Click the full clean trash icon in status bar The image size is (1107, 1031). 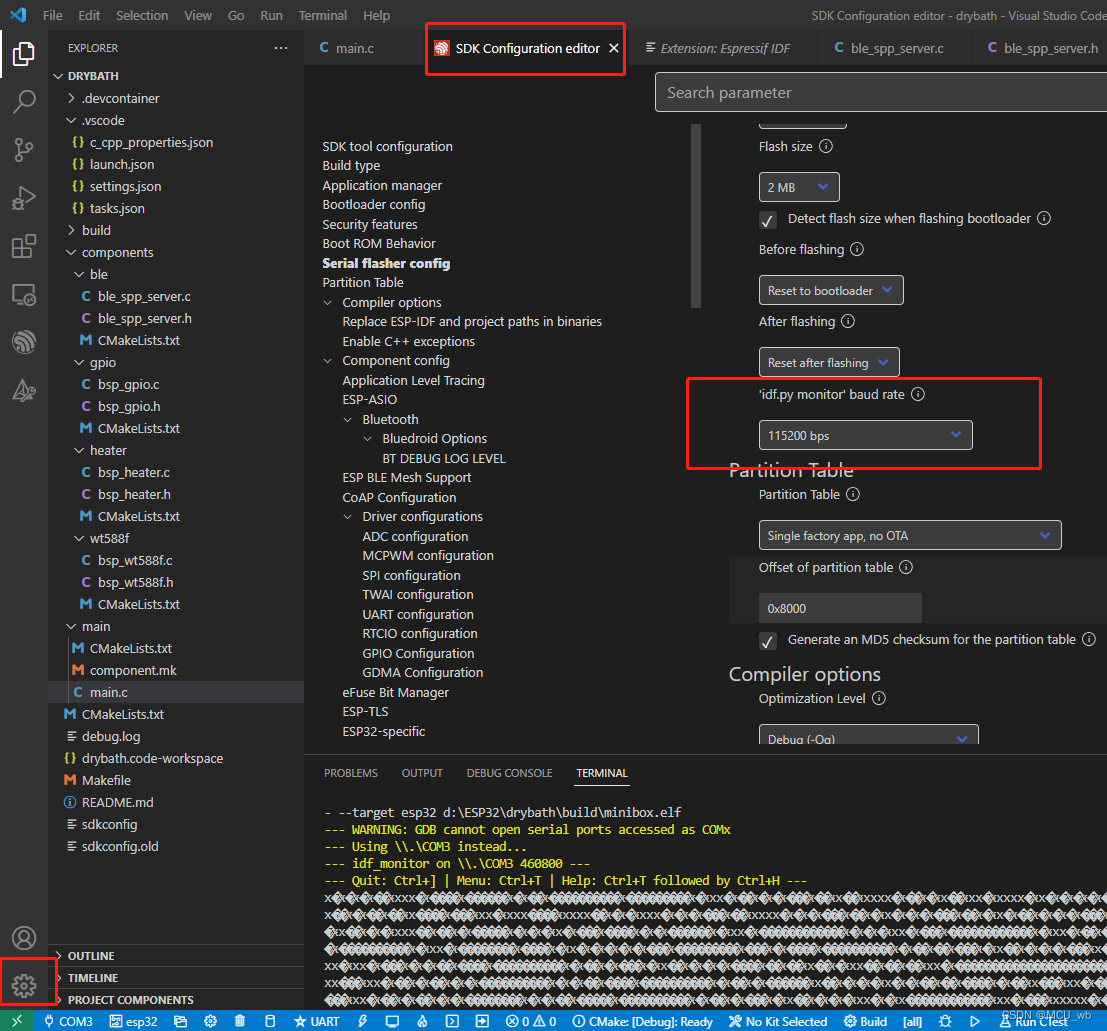point(240,1021)
